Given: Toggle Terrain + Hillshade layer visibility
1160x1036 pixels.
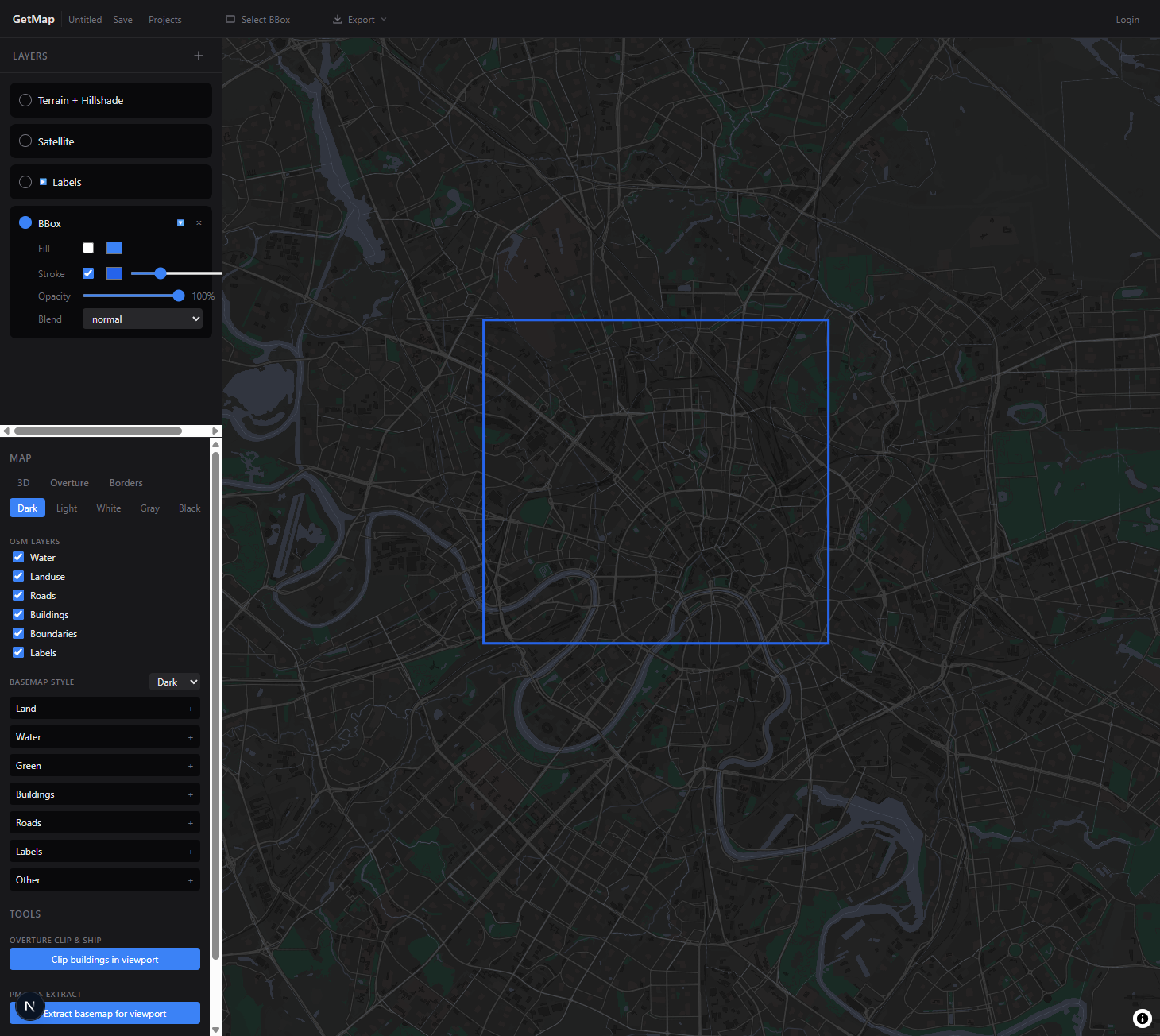Looking at the screenshot, I should pyautogui.click(x=25, y=100).
